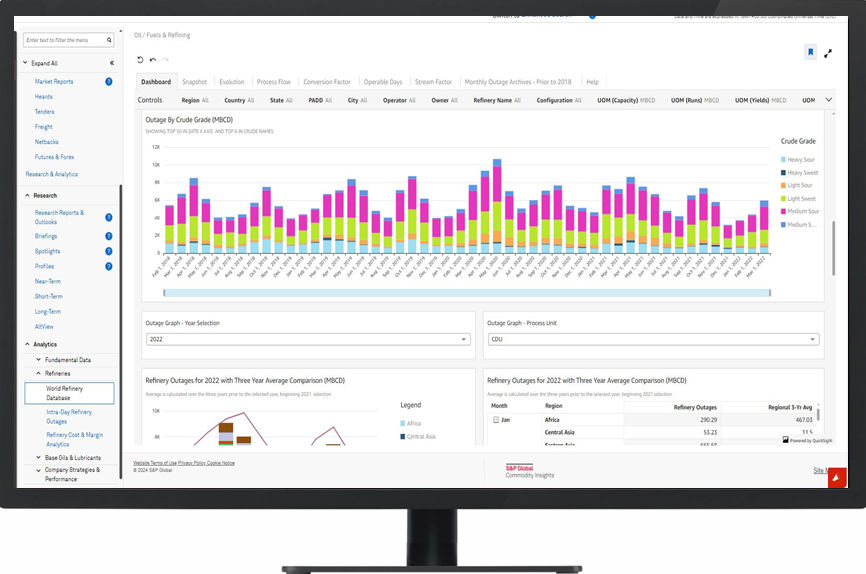866x574 pixels.
Task: Open the AltView link
Action: click(44, 327)
